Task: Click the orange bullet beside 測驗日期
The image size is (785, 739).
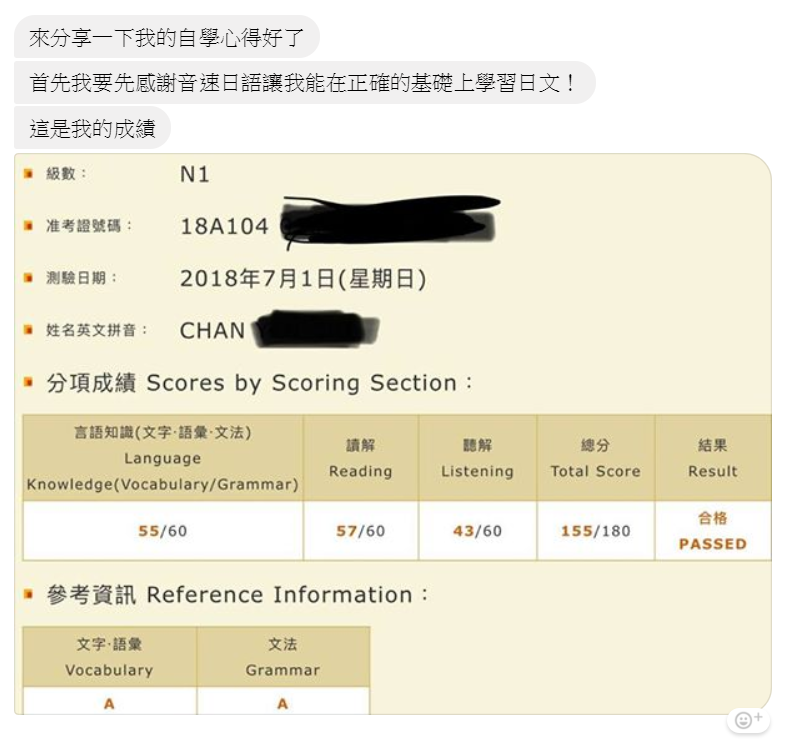Action: coord(29,278)
